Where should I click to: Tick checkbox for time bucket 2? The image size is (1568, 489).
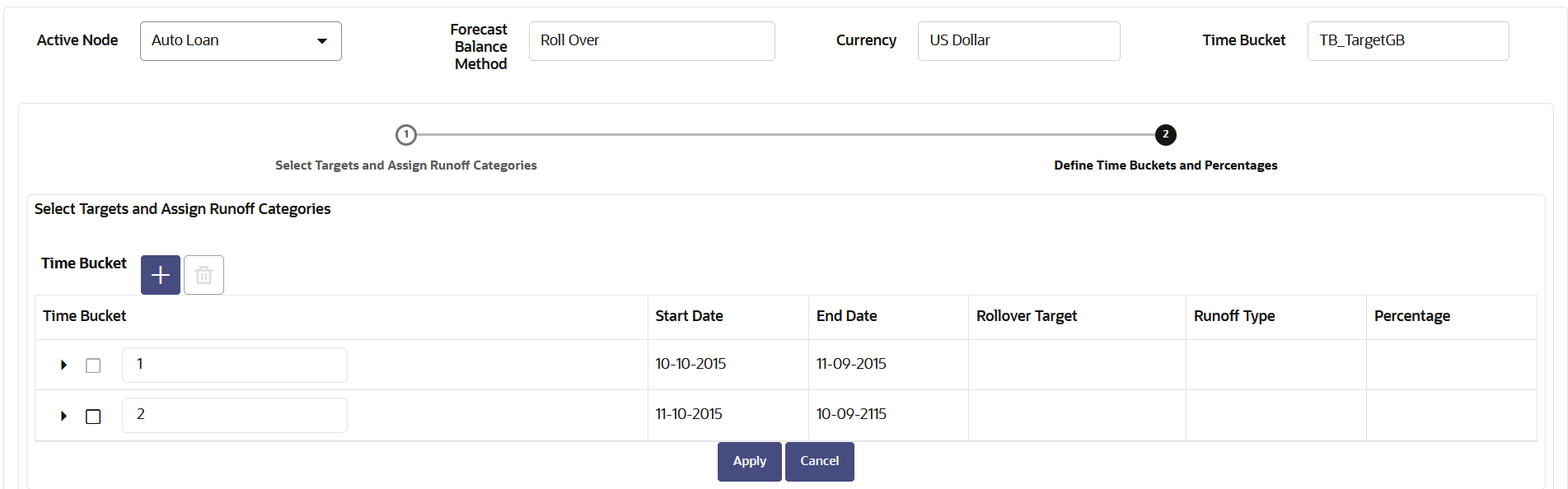[93, 417]
